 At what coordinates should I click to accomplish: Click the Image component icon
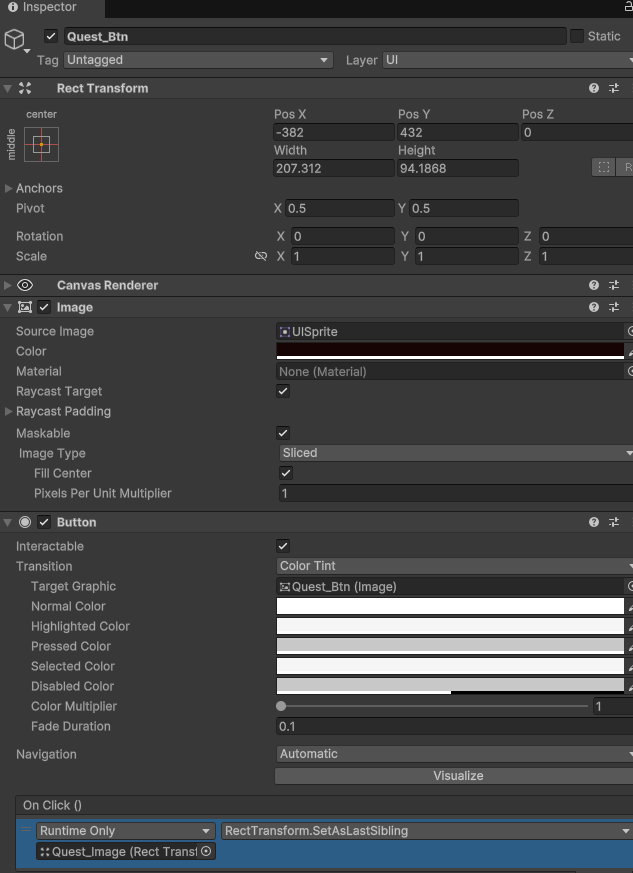tap(25, 307)
